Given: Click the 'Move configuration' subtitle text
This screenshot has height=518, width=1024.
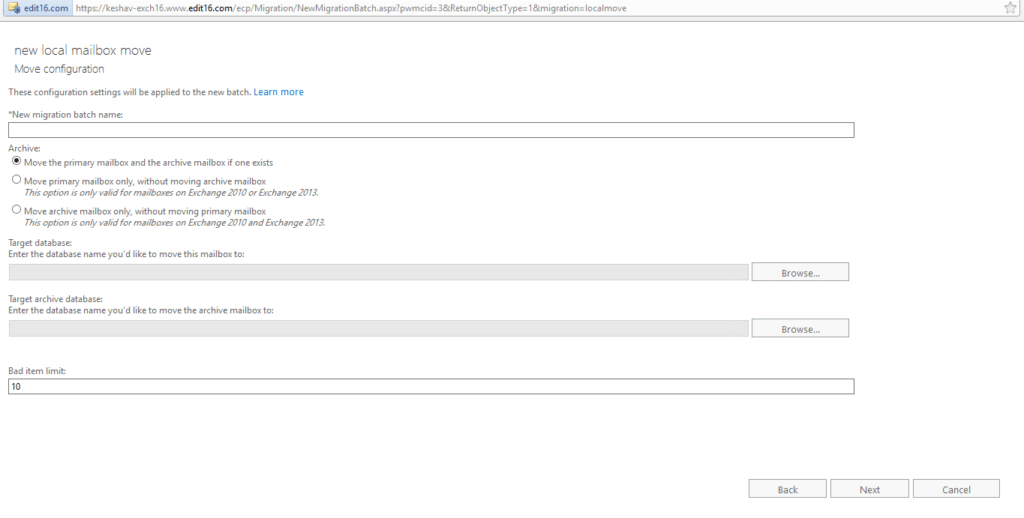Looking at the screenshot, I should (59, 69).
